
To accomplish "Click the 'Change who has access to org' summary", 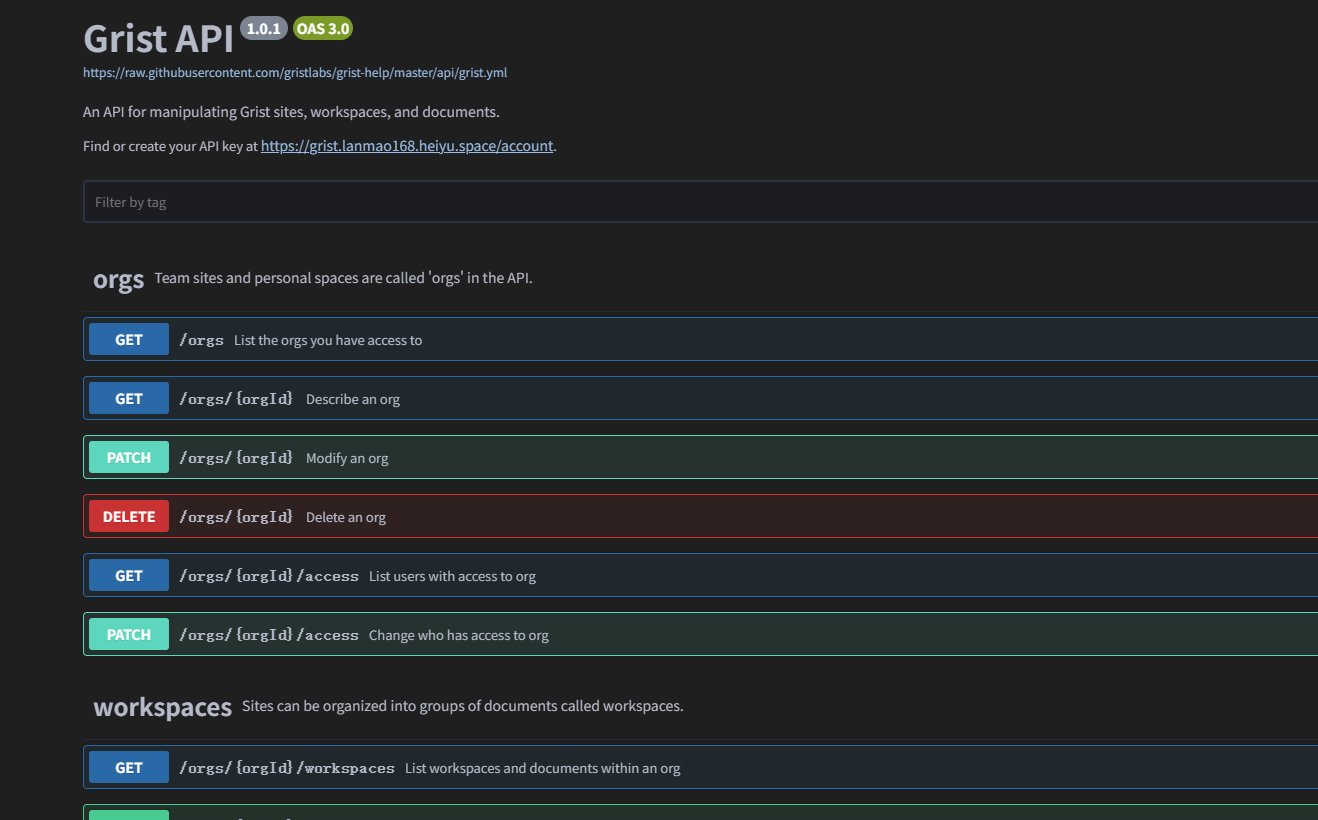I will (x=459, y=635).
